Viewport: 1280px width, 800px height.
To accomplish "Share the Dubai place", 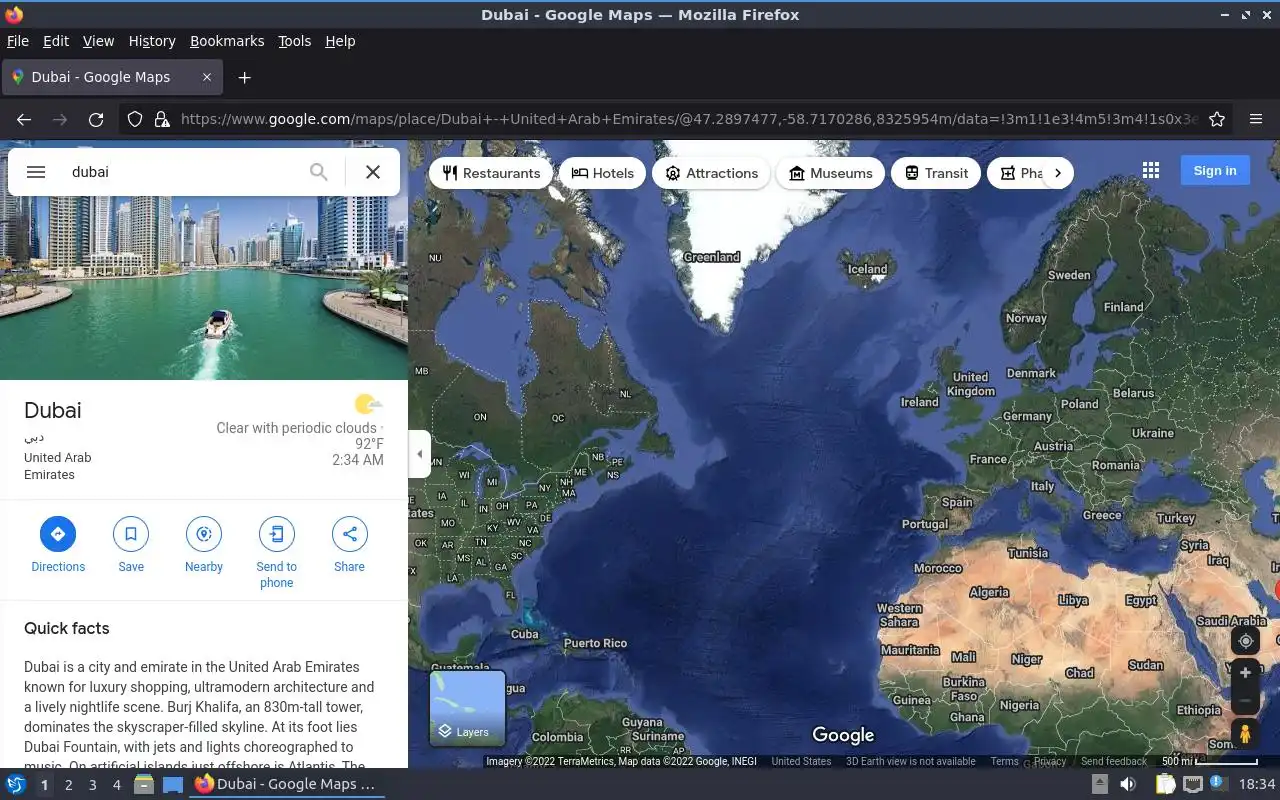I will point(349,544).
